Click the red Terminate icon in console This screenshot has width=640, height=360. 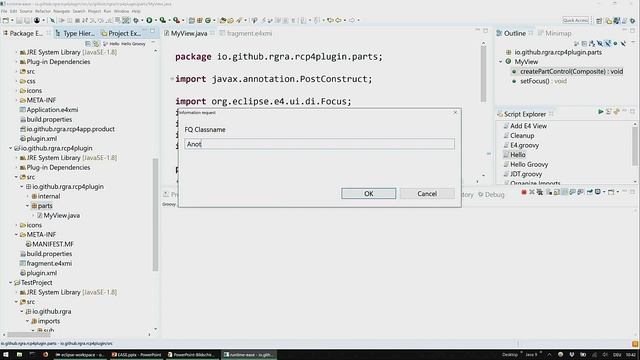point(524,192)
